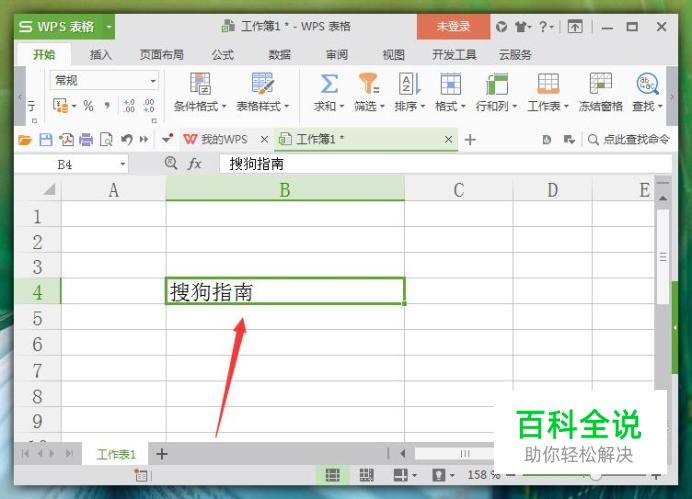Click the undo arrow icon
Screen dimensions: 692x499
point(127,140)
